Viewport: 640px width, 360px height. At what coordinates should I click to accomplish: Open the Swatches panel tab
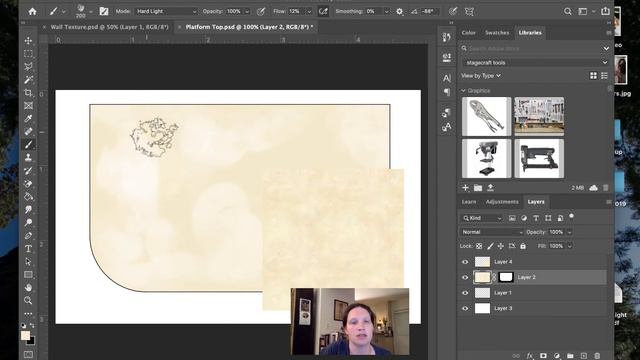[497, 33]
